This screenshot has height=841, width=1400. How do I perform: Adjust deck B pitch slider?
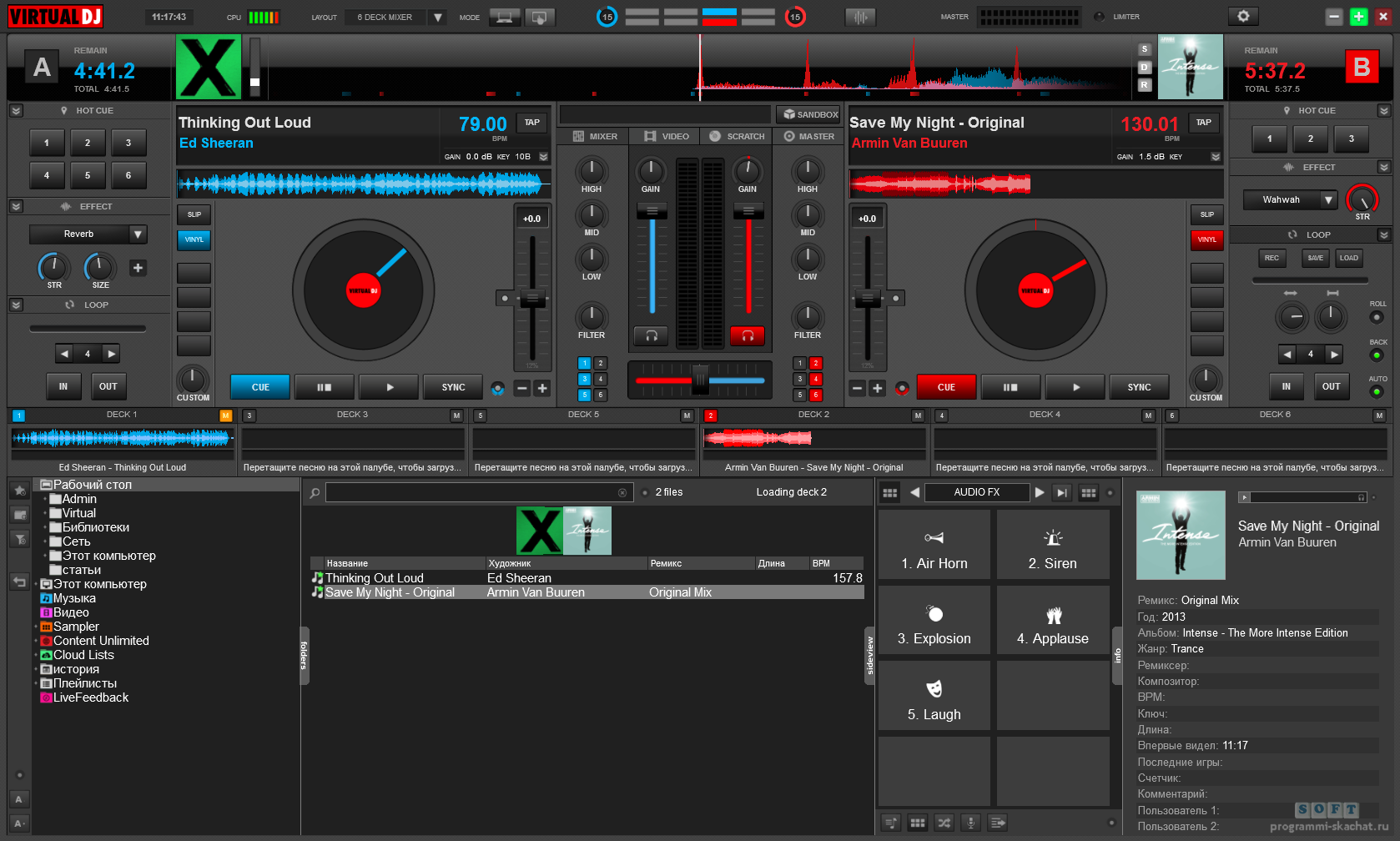[x=868, y=297]
